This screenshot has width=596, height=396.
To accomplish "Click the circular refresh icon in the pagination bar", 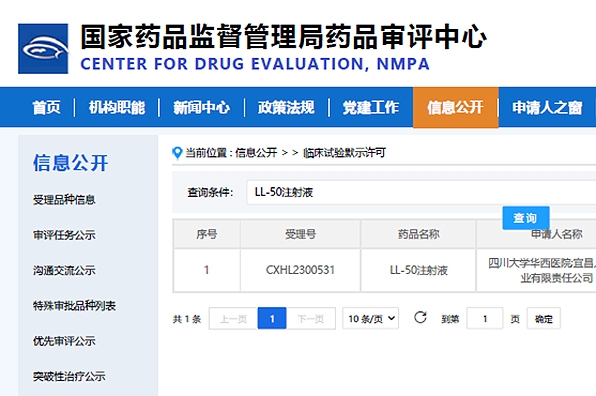I will 420,317.
